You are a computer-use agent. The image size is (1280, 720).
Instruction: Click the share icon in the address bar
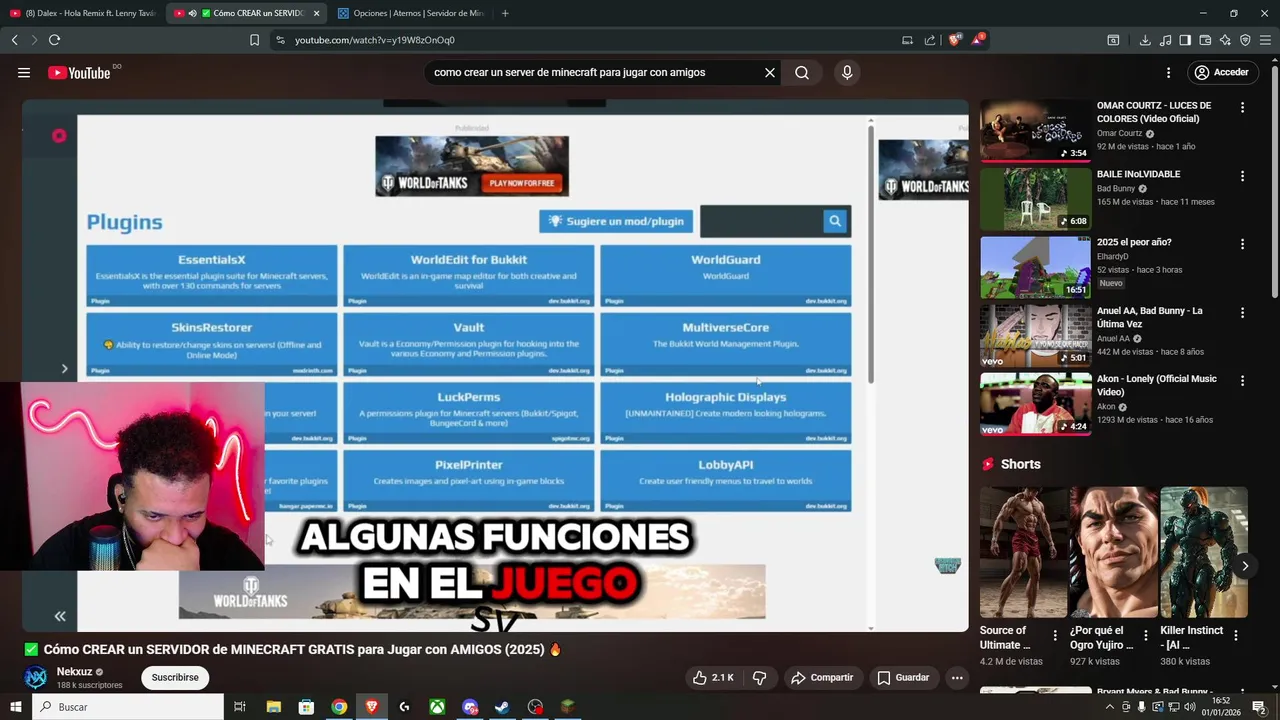pos(930,40)
